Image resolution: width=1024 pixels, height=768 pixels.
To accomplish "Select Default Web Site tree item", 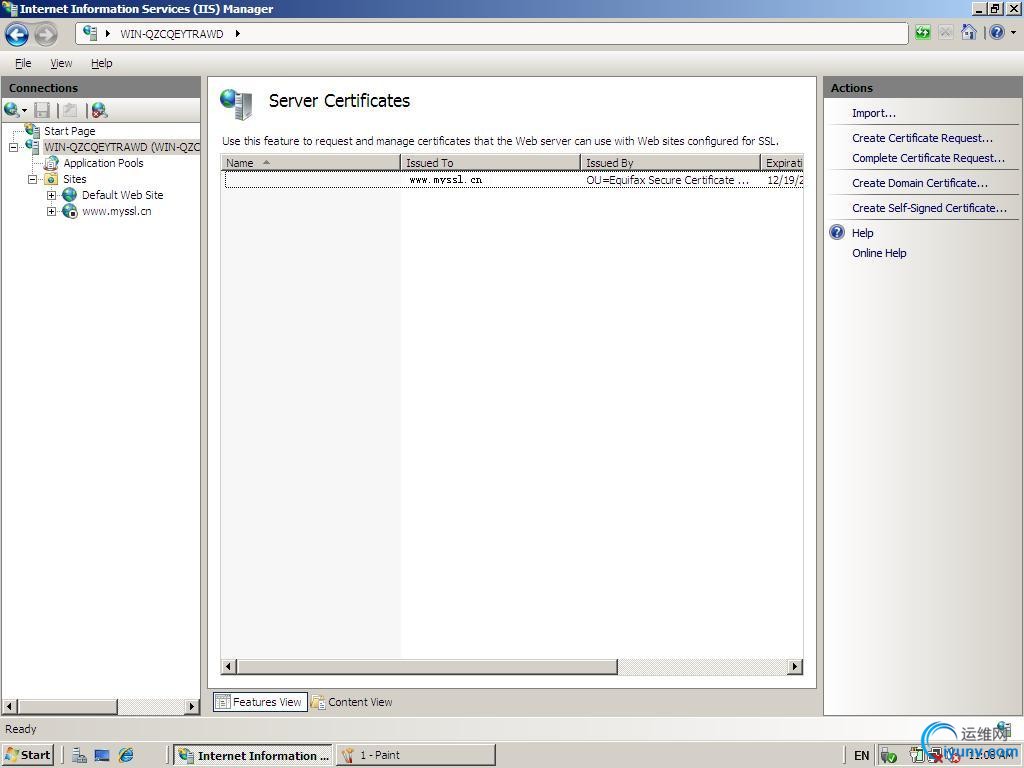I will (122, 195).
